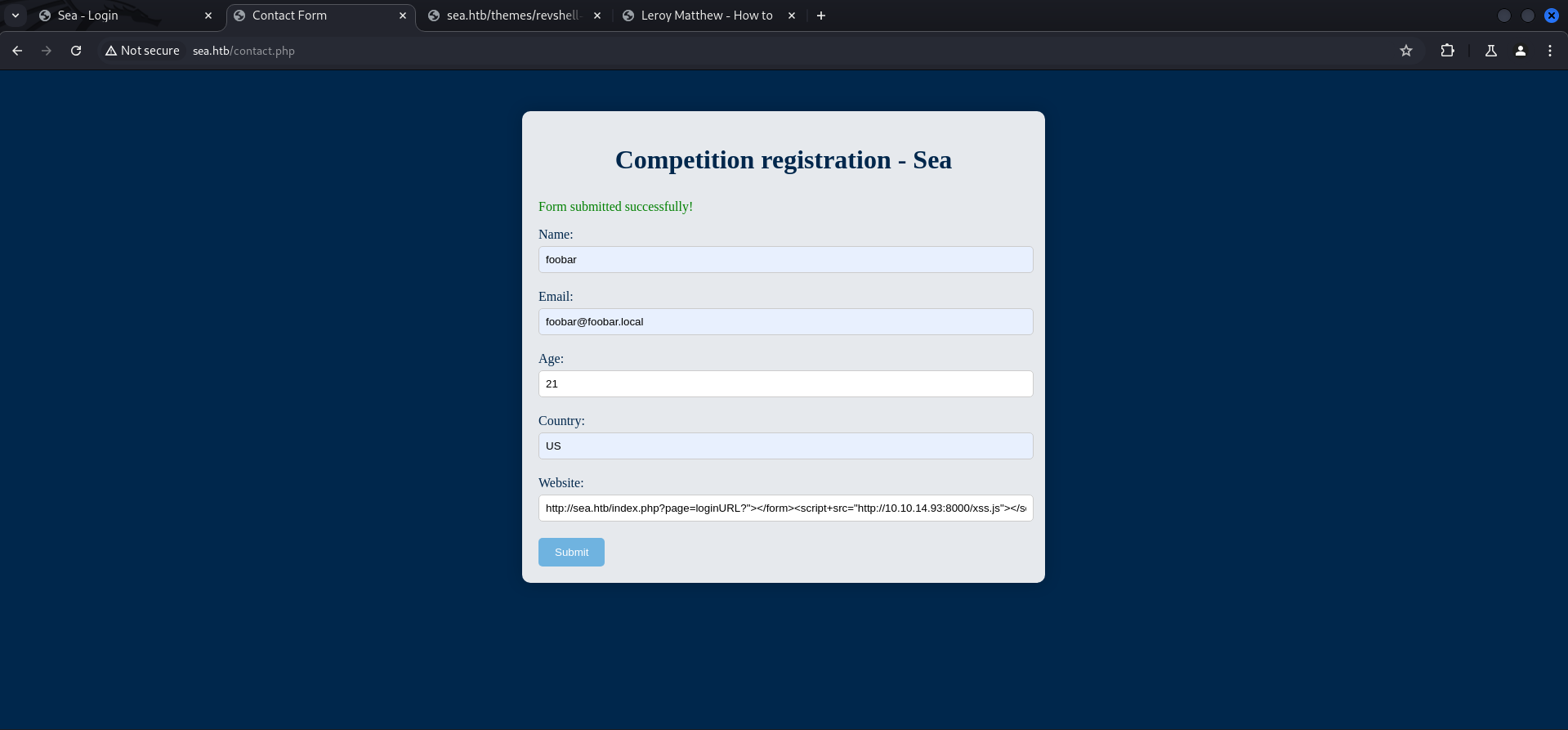The height and width of the screenshot is (730, 1568).
Task: Open the browser three-dot menu
Action: [1549, 51]
